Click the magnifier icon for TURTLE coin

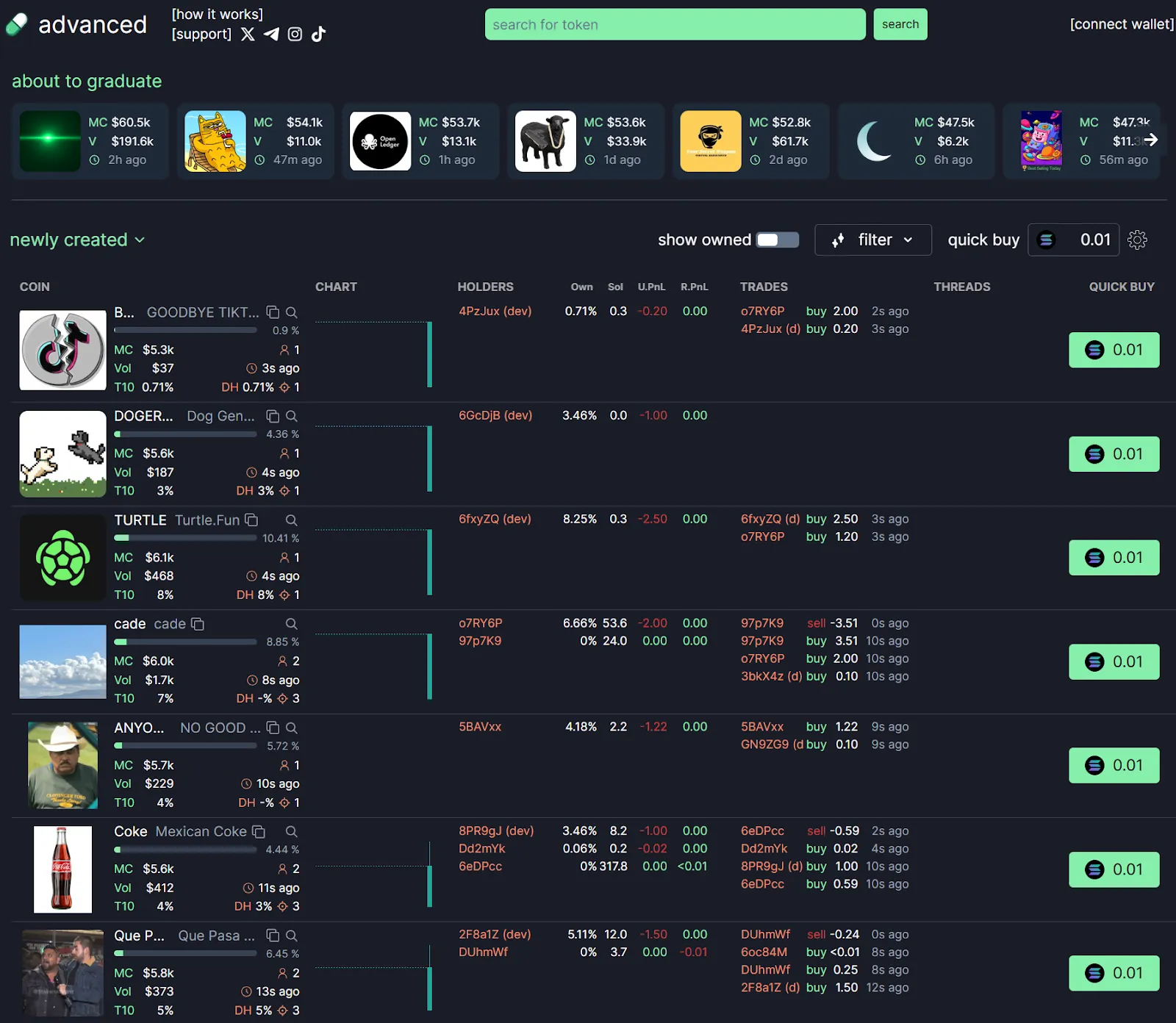291,520
